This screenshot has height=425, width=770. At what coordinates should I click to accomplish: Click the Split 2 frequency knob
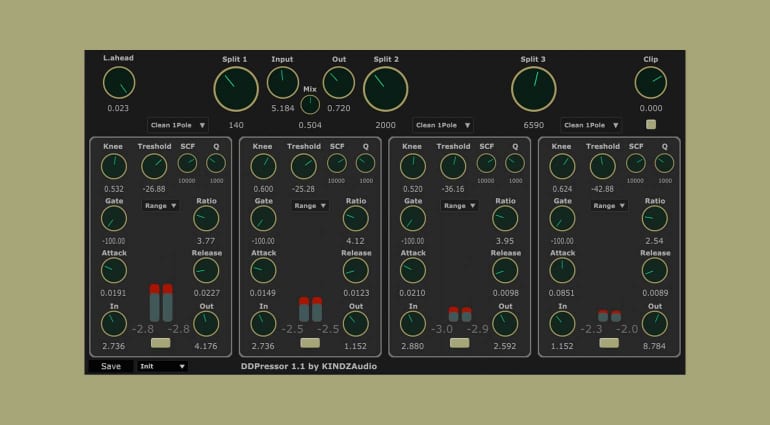coord(385,89)
